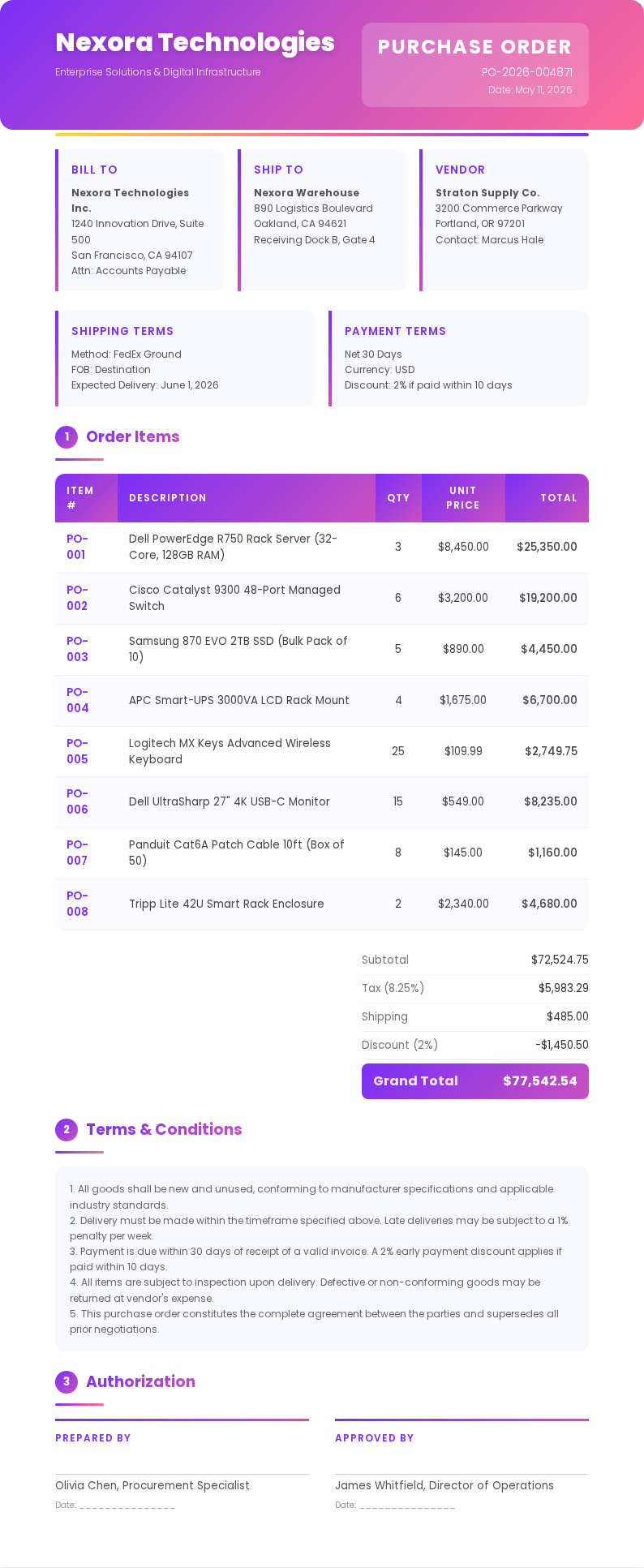Click the section 1 number badge
This screenshot has width=644, height=1568.
pos(67,437)
